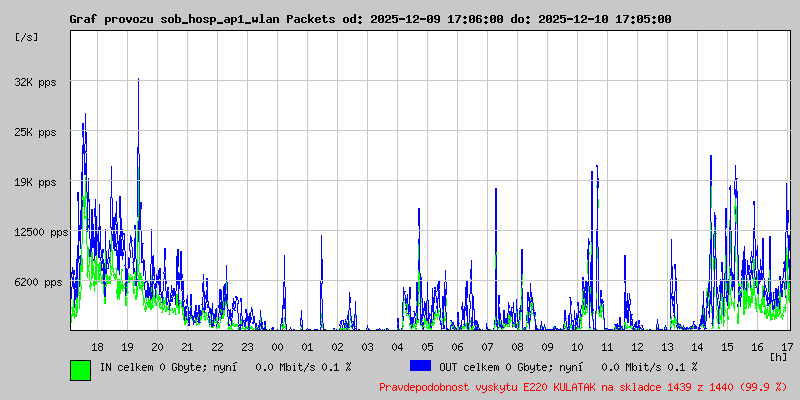This screenshot has height=400, width=800.
Task: Click hour label '21' on x-axis
Action: [187, 347]
